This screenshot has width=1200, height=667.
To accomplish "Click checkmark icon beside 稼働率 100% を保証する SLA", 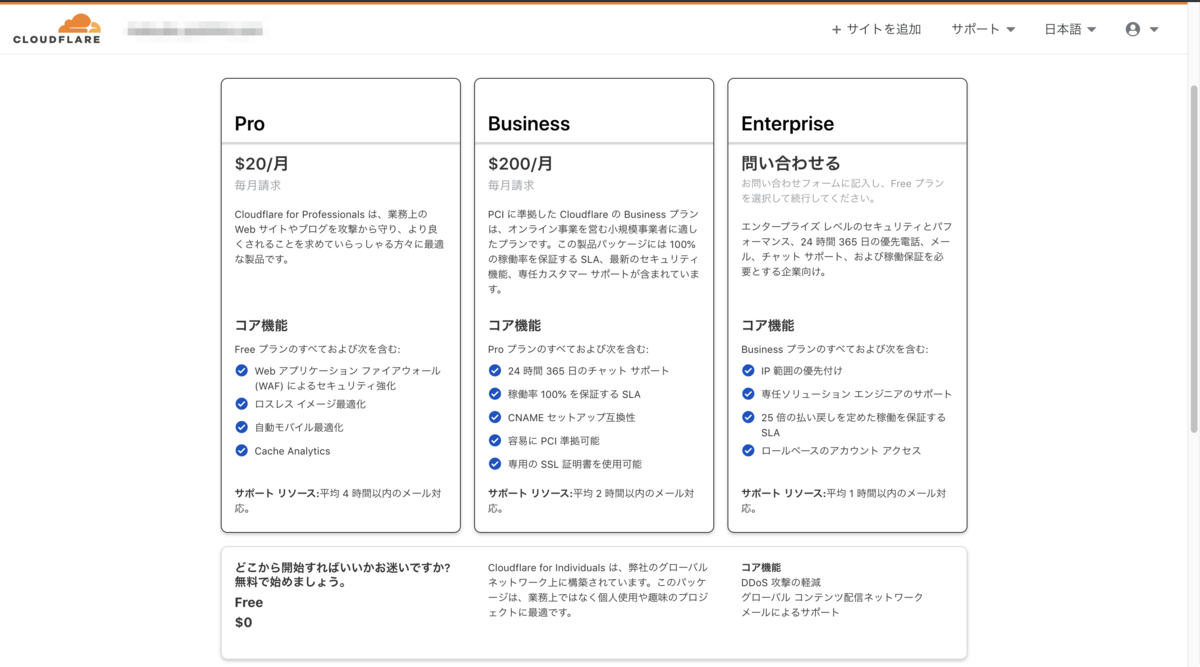I will 494,394.
